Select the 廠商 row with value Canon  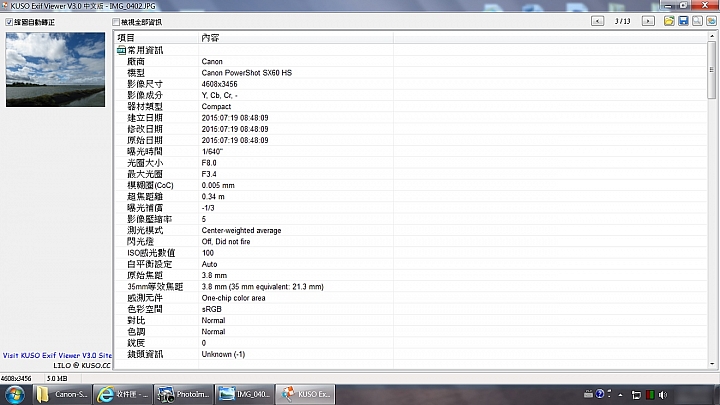[x=411, y=62]
